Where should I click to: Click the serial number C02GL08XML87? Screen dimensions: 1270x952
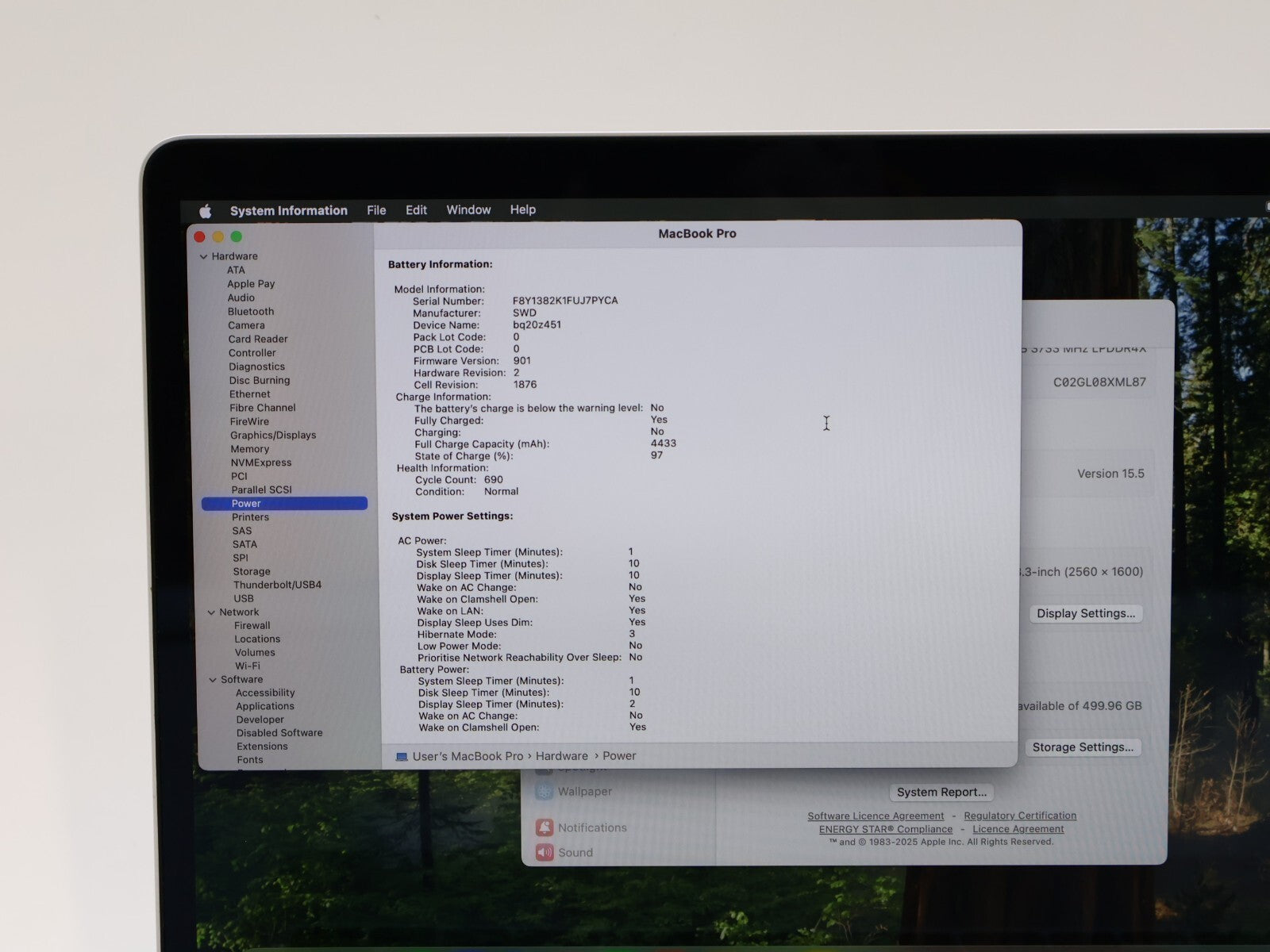(1099, 382)
